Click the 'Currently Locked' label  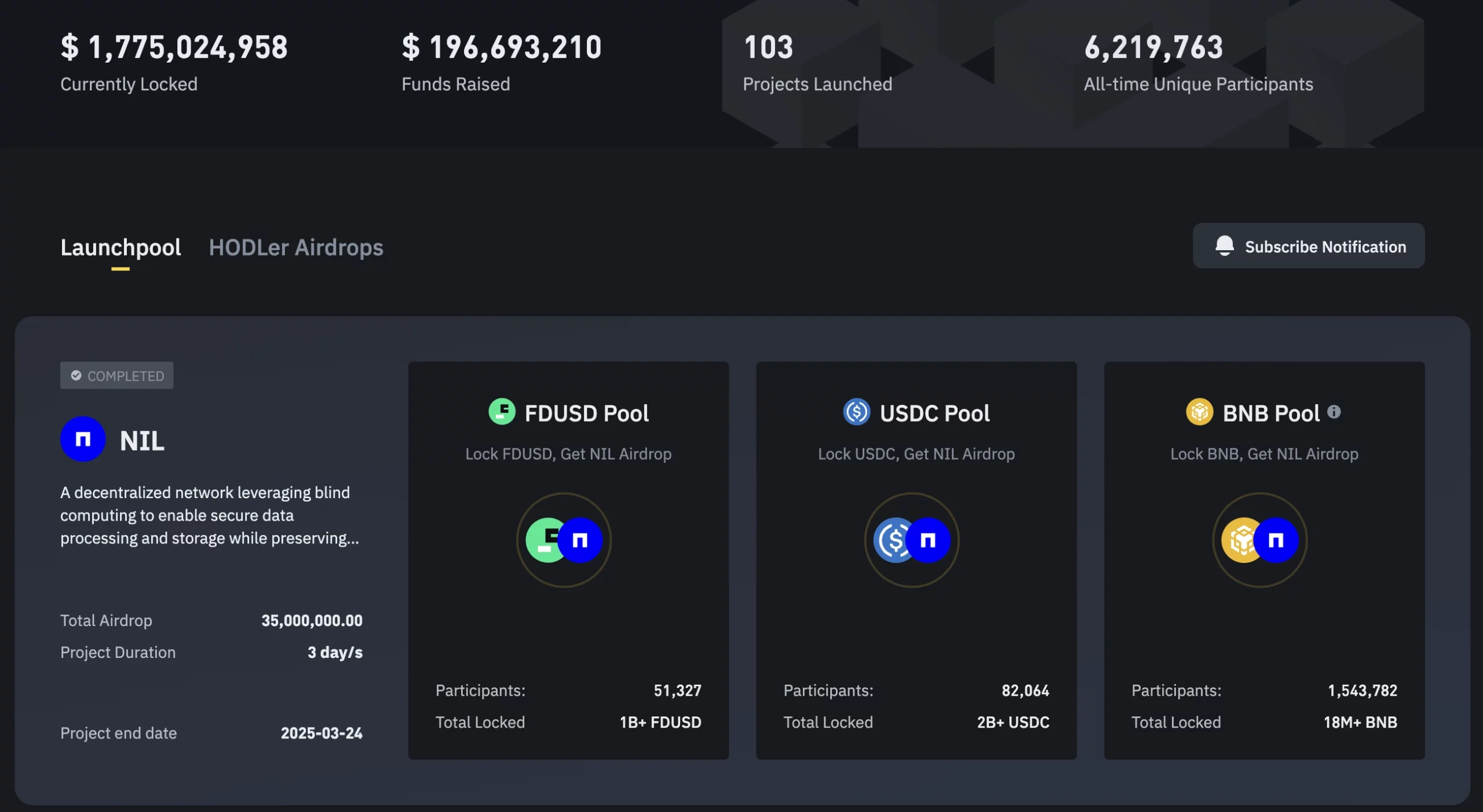tap(129, 85)
